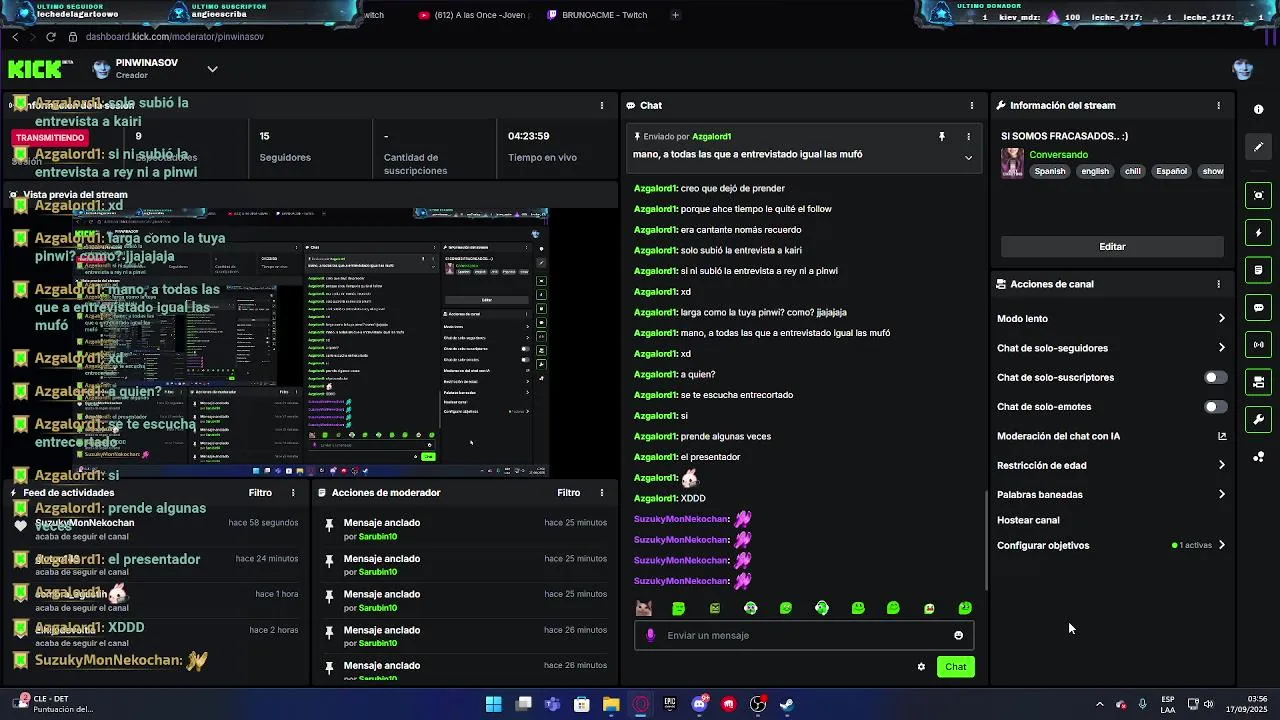Switch to BRUNOACME - Twitch browser tab
The width and height of the screenshot is (1280, 720).
[x=596, y=15]
